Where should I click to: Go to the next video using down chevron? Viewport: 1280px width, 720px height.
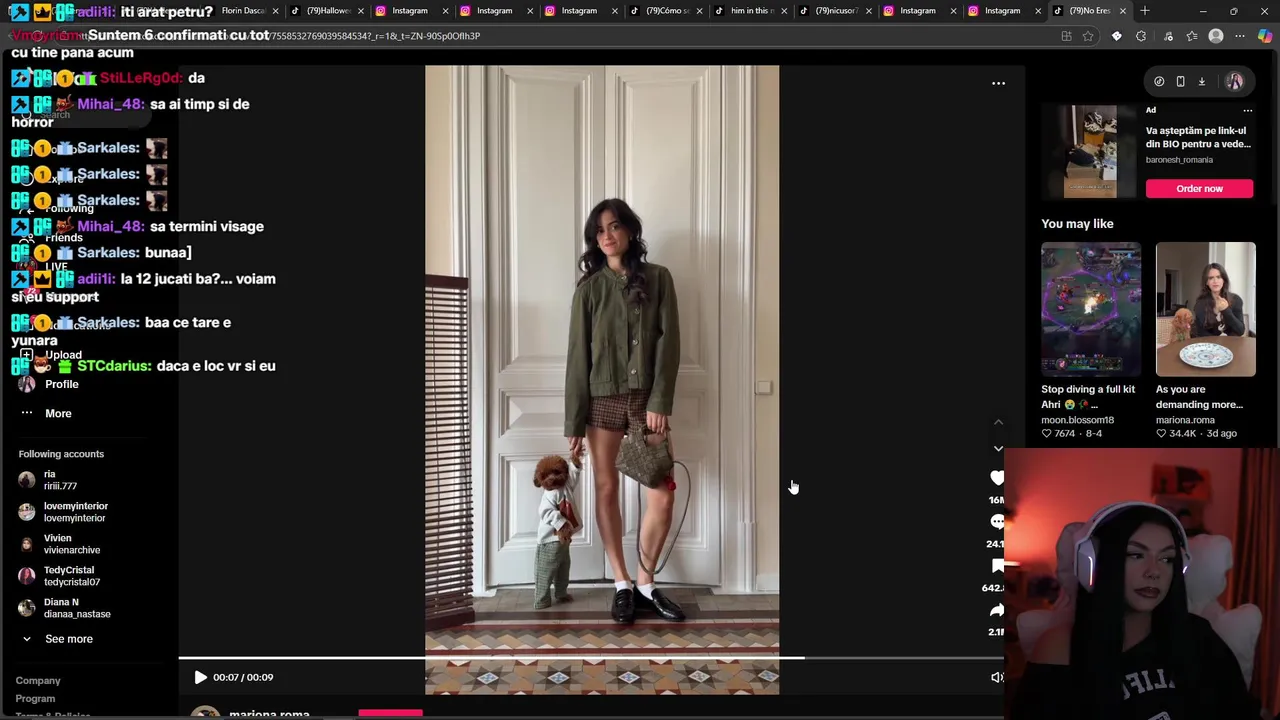[x=998, y=448]
